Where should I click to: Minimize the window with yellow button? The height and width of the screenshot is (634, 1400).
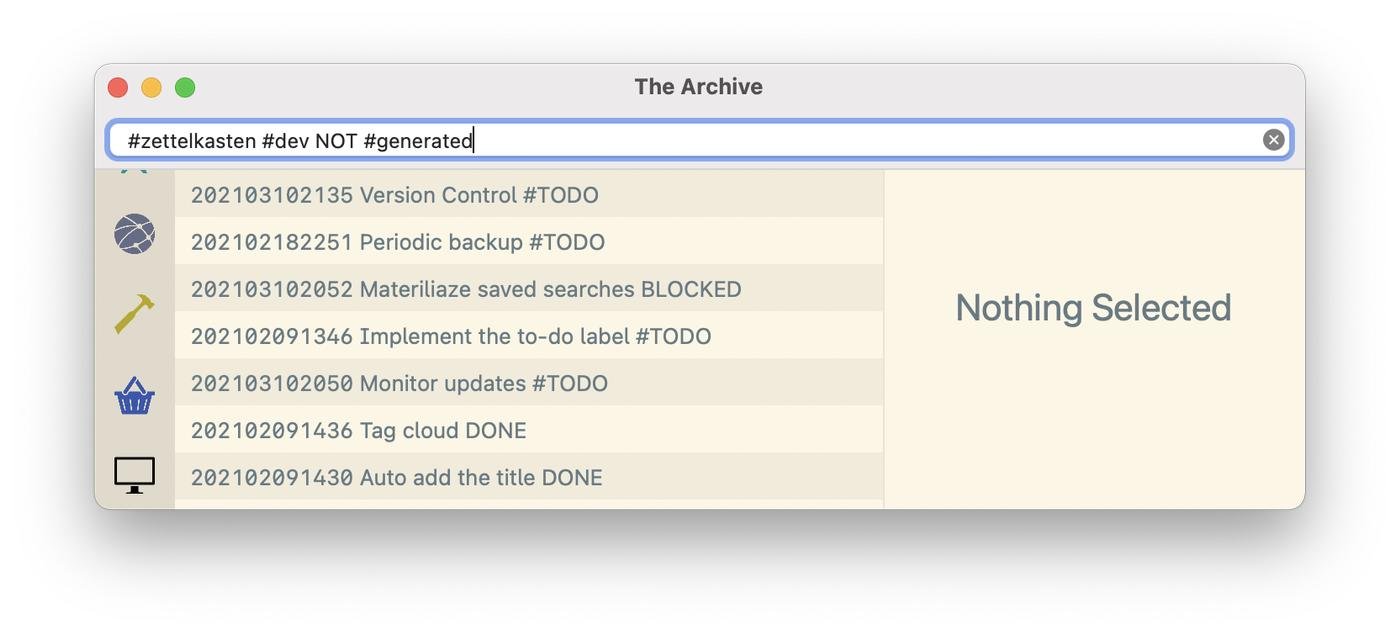151,88
